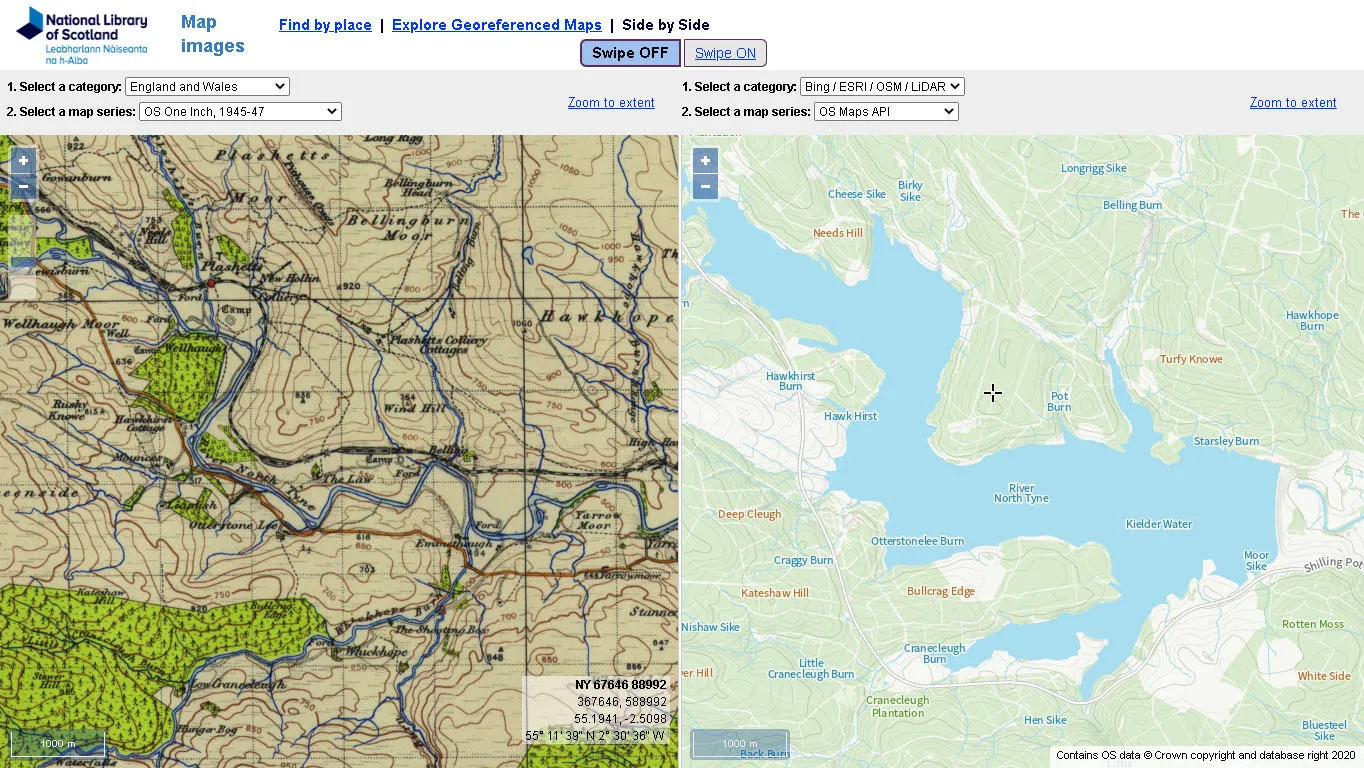Open the OS One Inch, 1945-47 series dropdown
The width and height of the screenshot is (1364, 768).
[239, 111]
